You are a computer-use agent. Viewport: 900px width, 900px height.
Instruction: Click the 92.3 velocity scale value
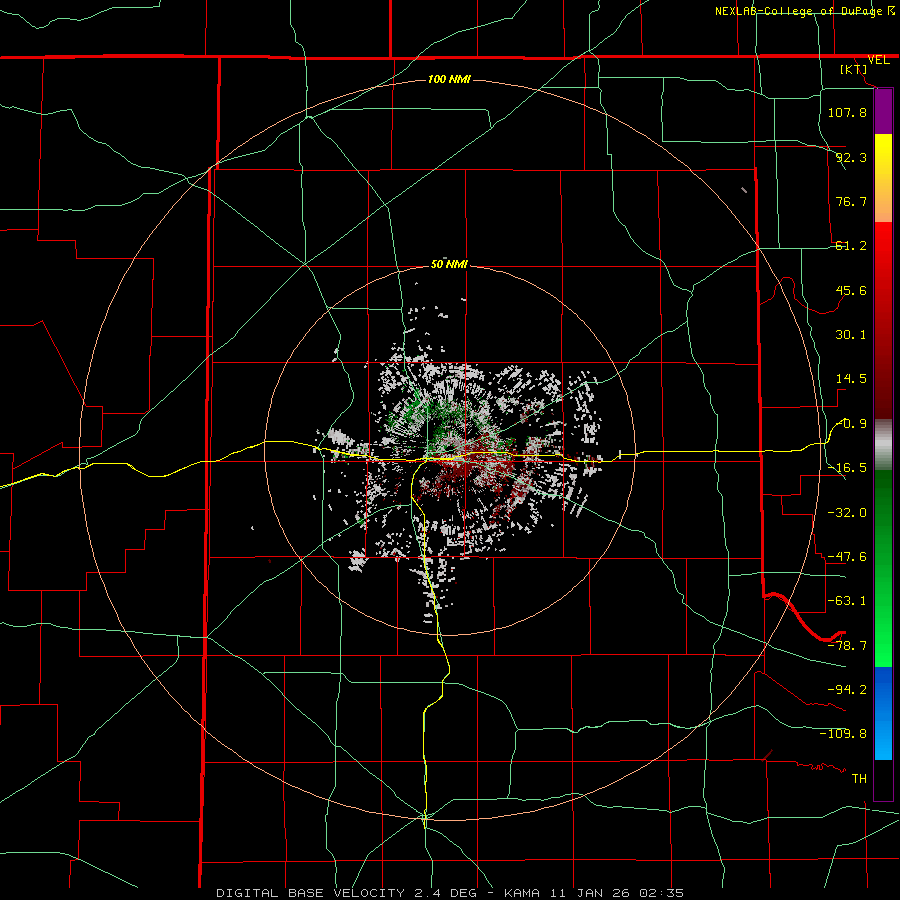pyautogui.click(x=851, y=157)
